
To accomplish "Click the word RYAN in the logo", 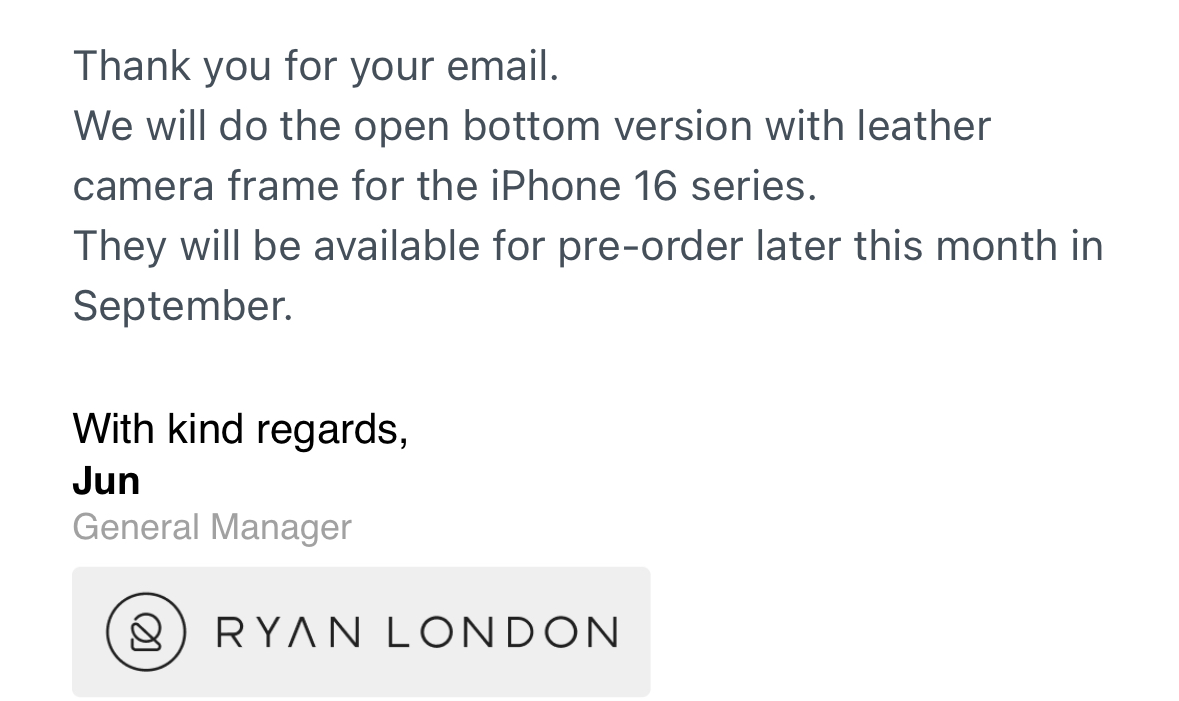I will tap(288, 632).
